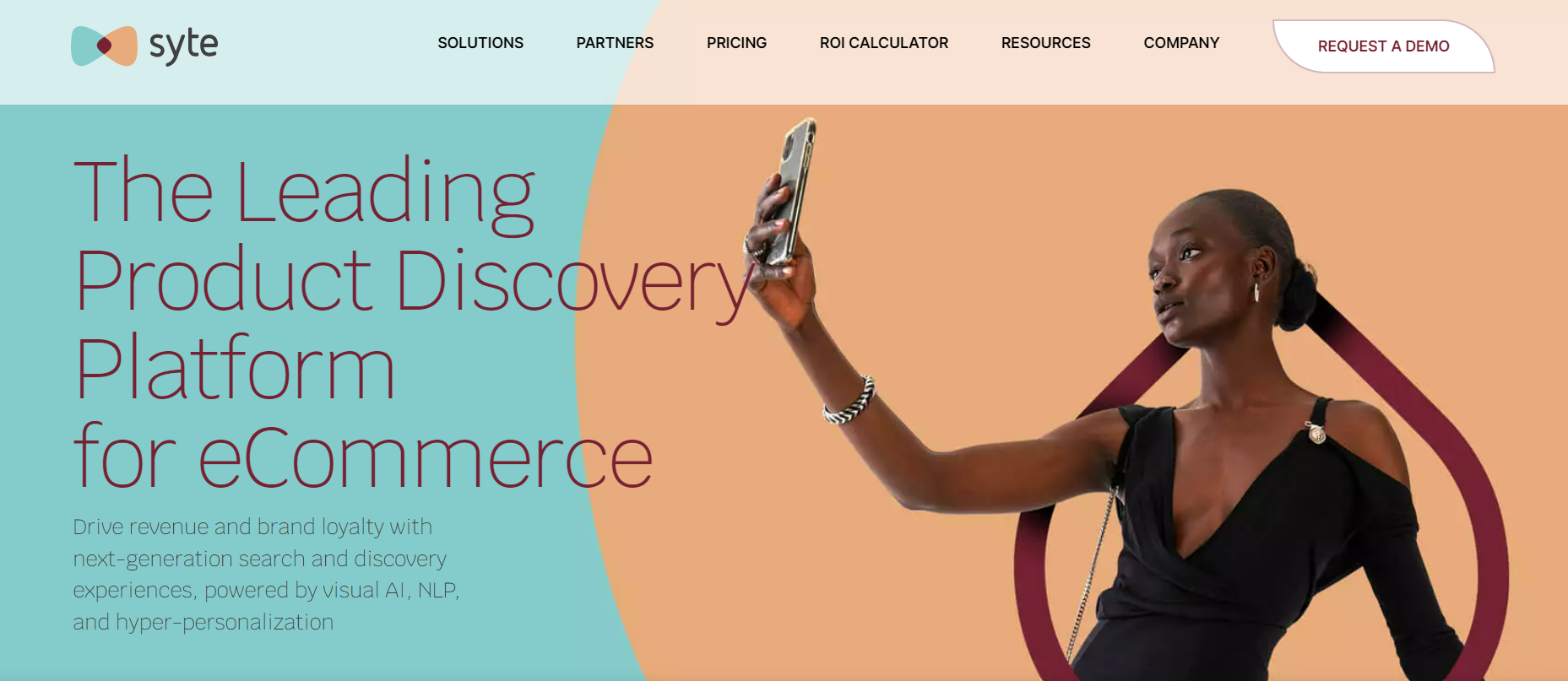Screen dimensions: 1568x681
Task: Open the ROI Calculator link
Action: [884, 43]
